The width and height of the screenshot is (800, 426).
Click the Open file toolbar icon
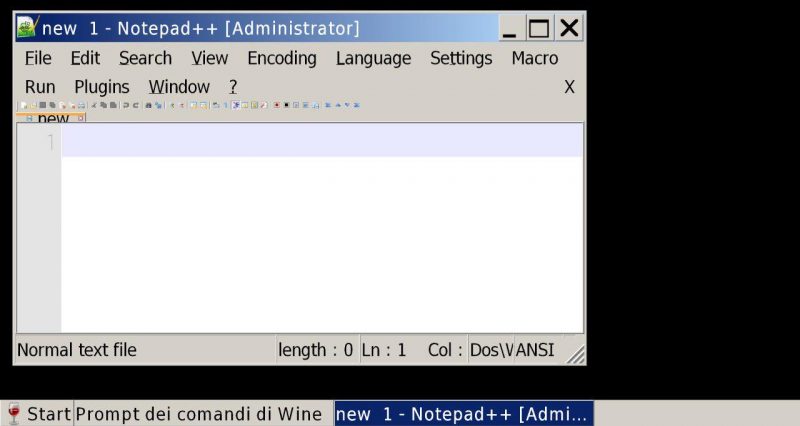coord(33,105)
